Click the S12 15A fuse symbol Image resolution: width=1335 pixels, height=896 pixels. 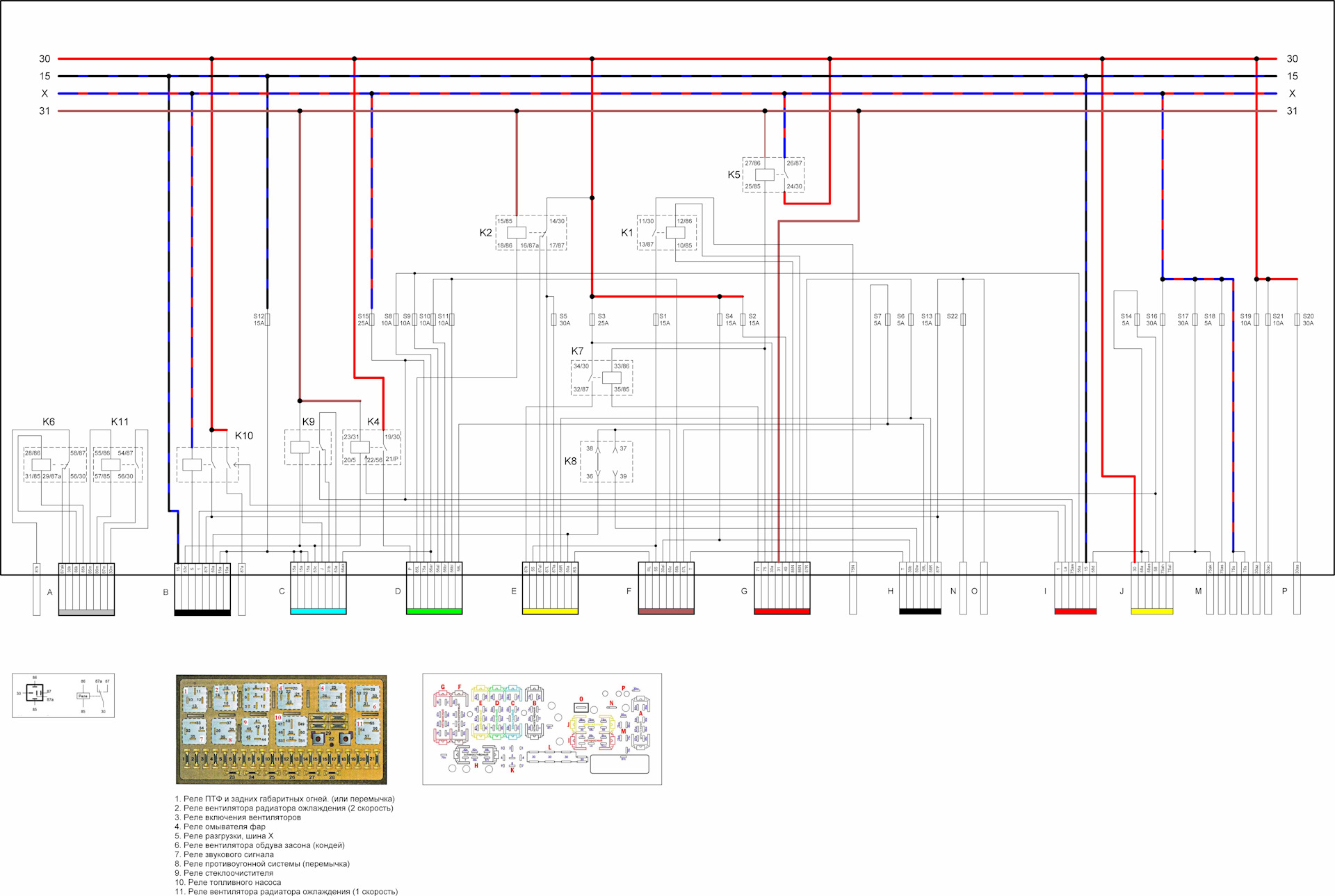pyautogui.click(x=268, y=320)
